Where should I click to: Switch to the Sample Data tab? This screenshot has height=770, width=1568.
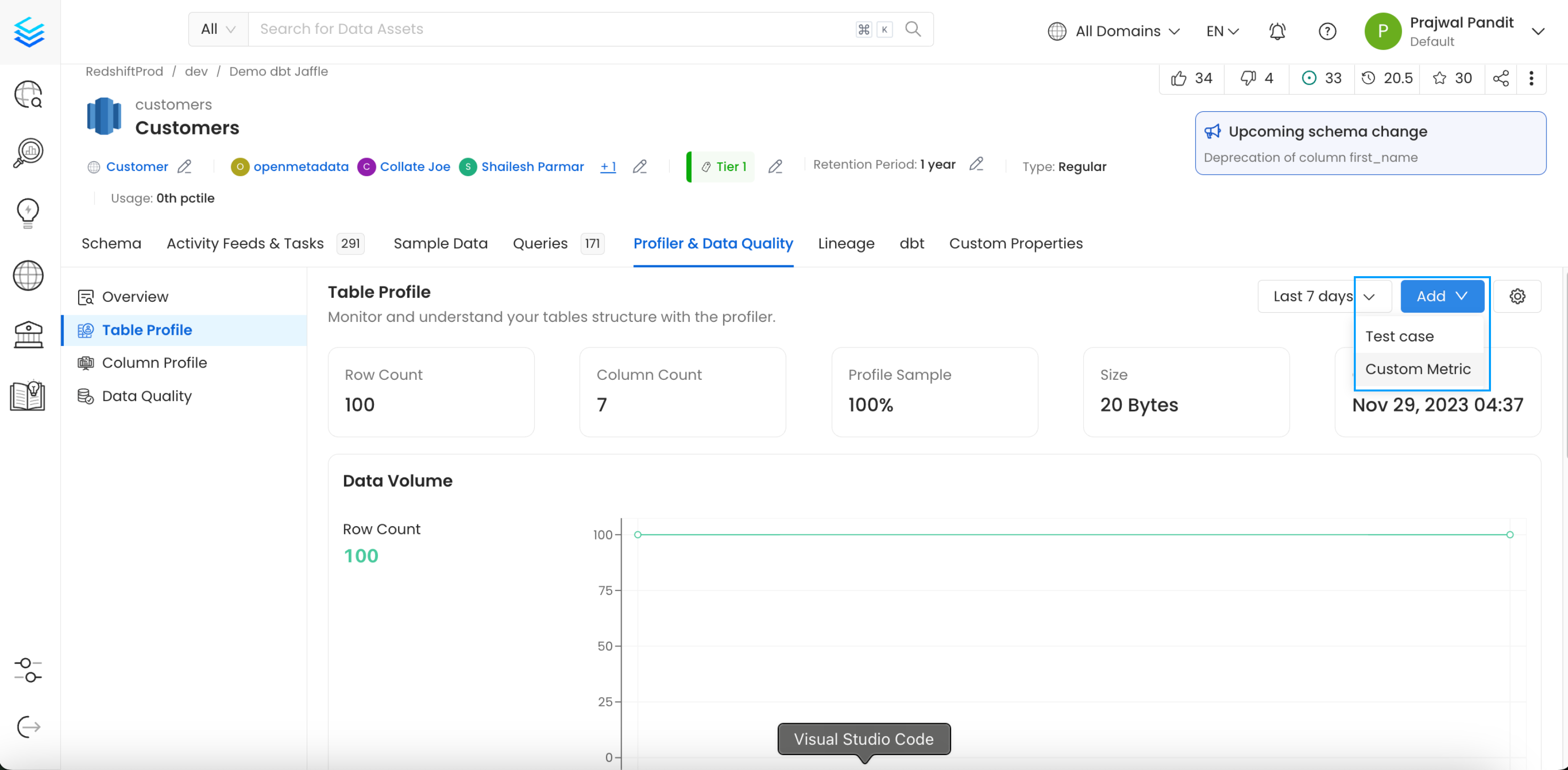pos(441,243)
